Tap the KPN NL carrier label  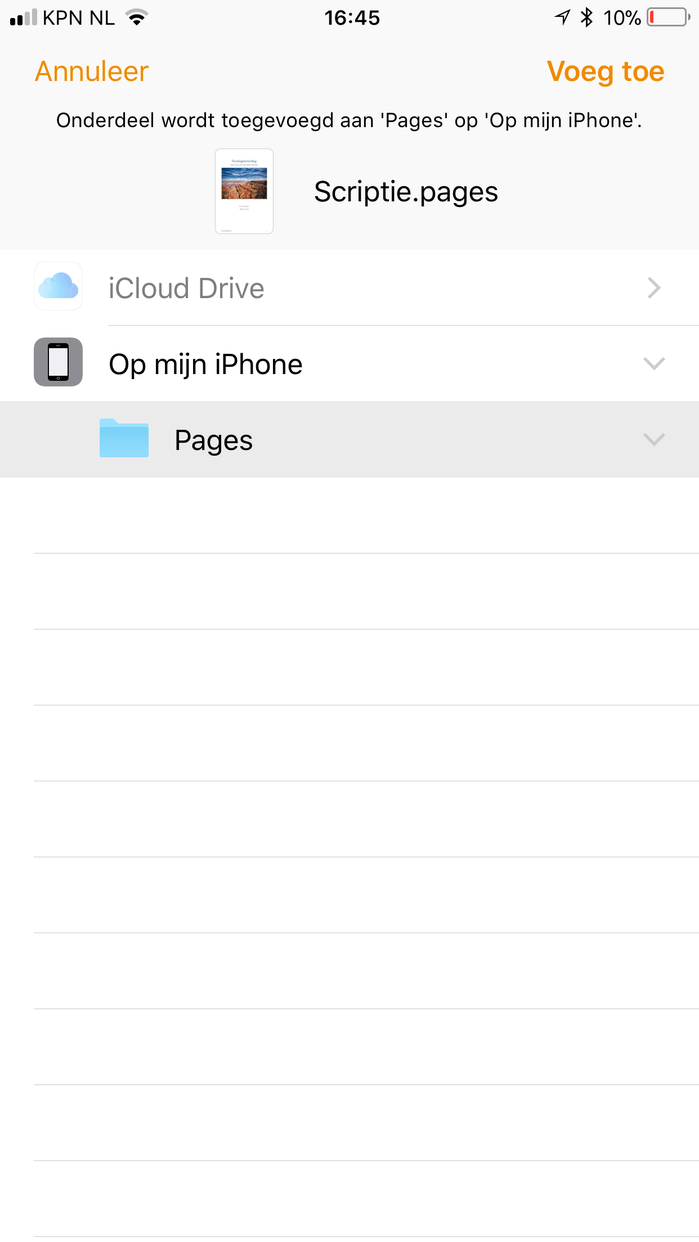pos(78,17)
